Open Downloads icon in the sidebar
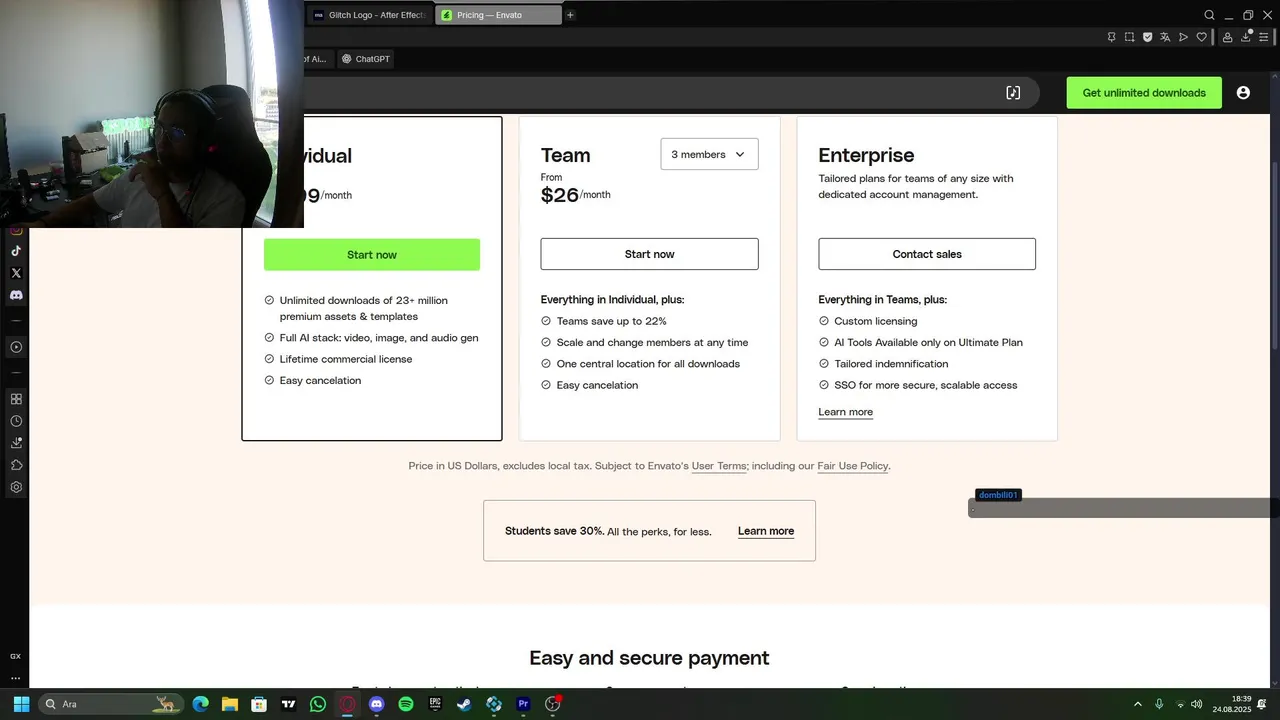Screen dimensions: 1280x720 [16, 443]
